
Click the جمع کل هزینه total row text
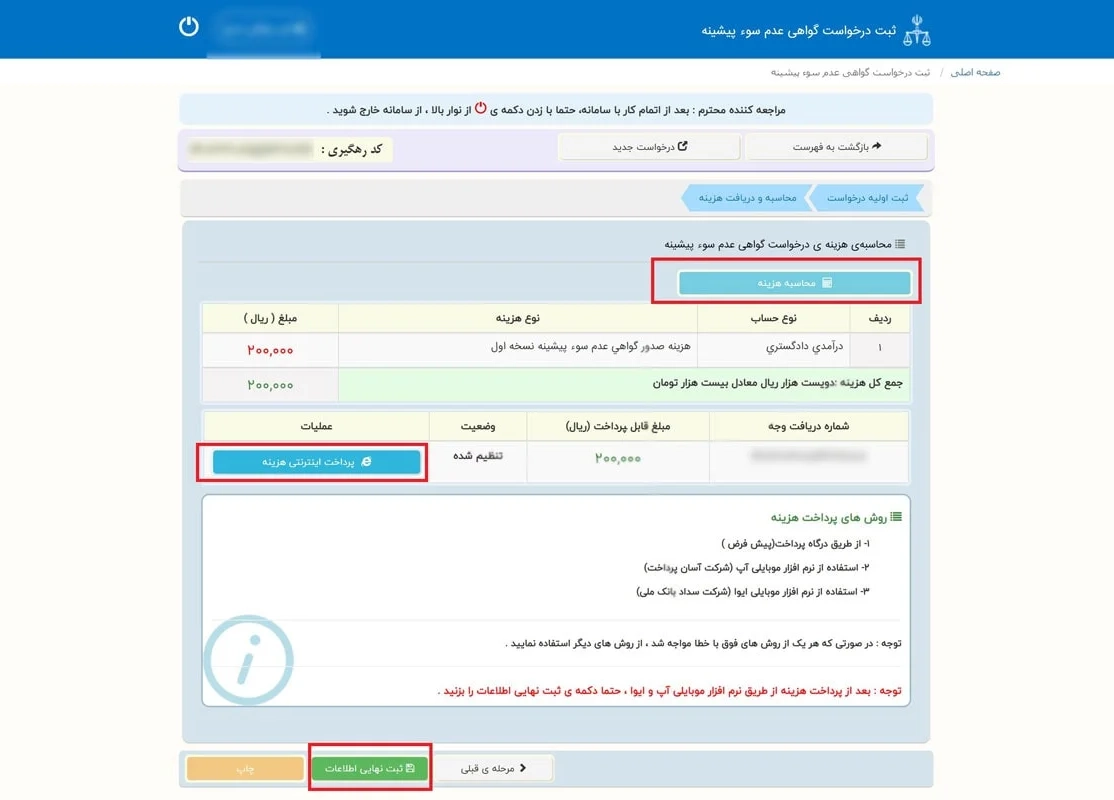point(777,383)
